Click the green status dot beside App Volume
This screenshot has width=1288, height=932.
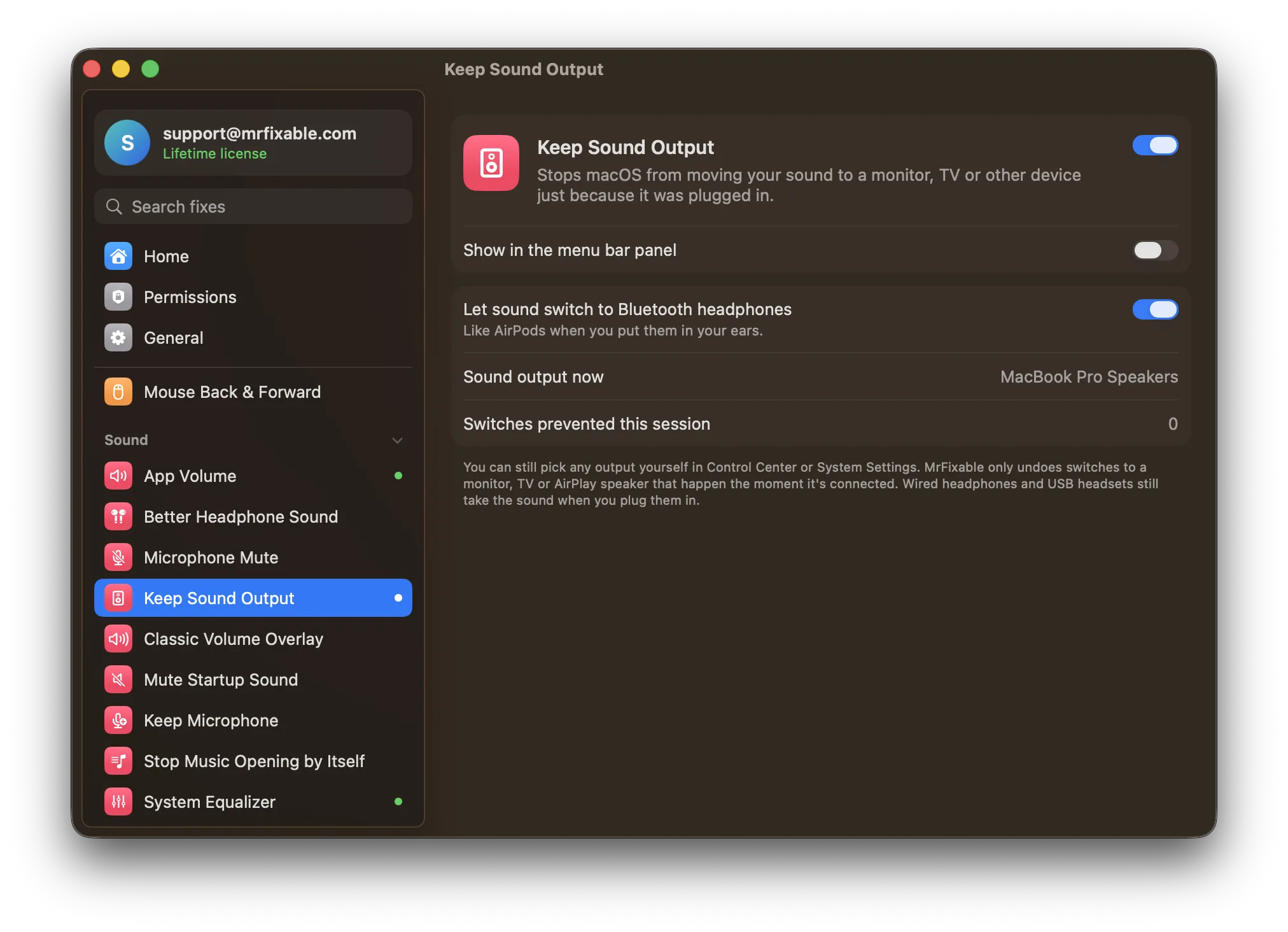pyautogui.click(x=398, y=476)
